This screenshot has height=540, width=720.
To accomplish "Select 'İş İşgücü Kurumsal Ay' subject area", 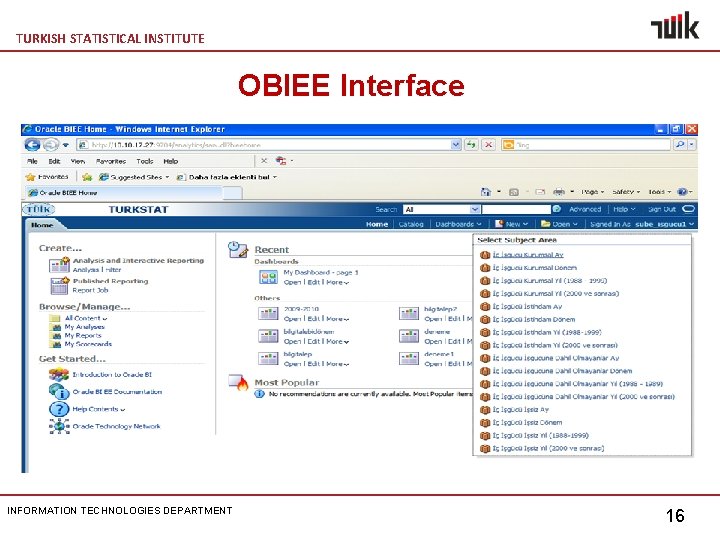I will tap(528, 255).
